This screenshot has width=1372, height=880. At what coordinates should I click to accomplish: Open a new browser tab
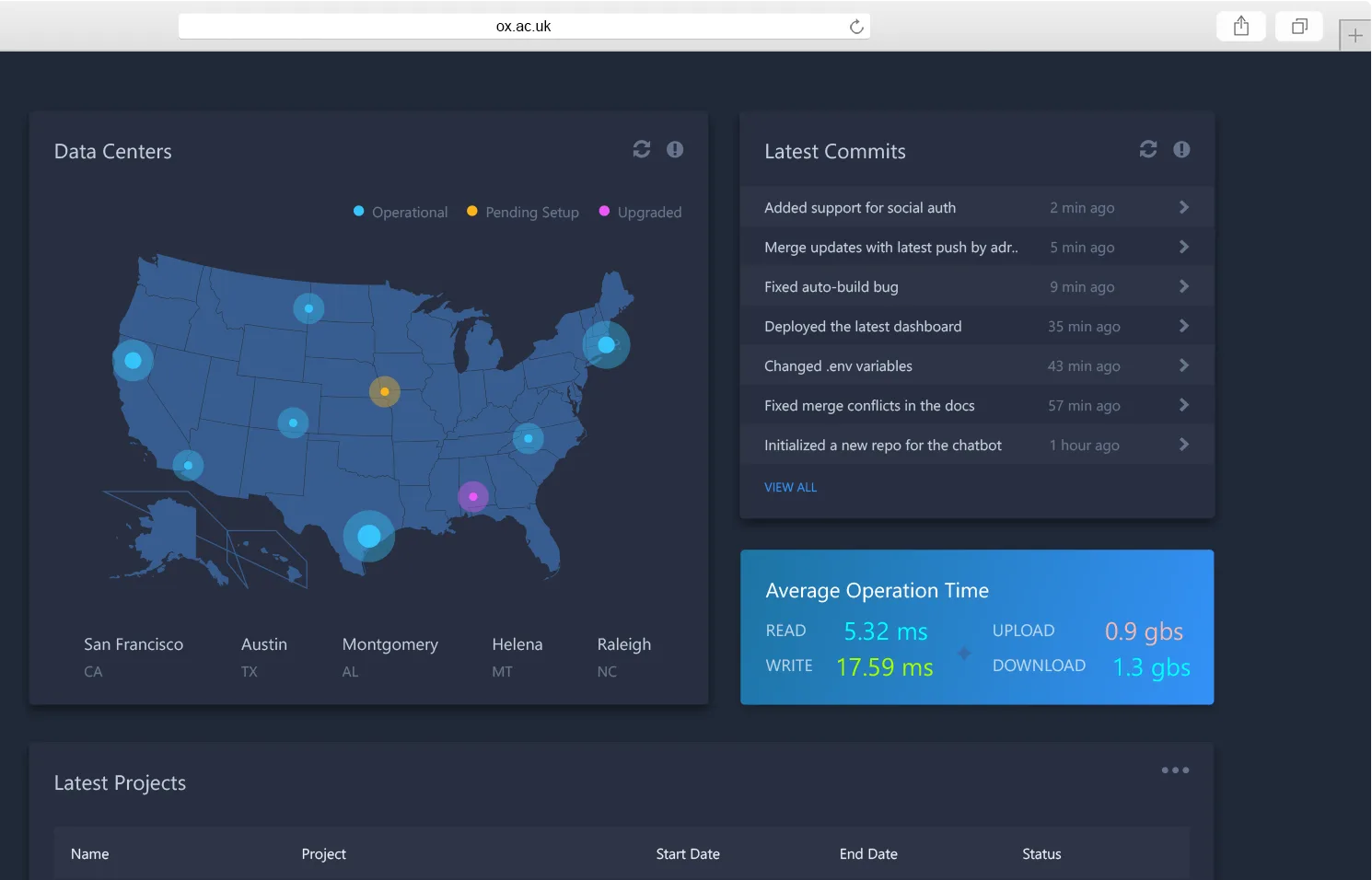(1355, 36)
